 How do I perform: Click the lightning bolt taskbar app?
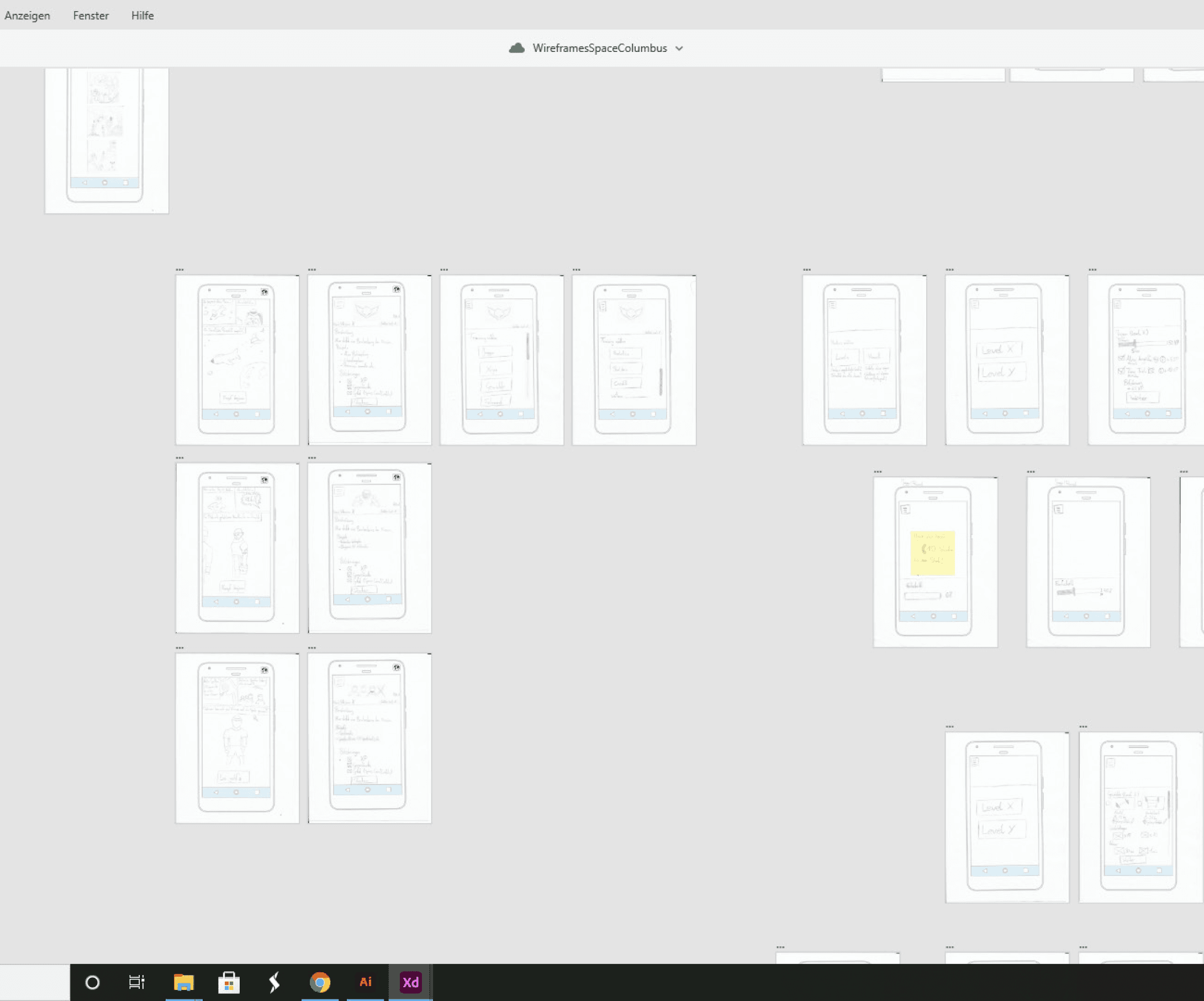tap(274, 983)
